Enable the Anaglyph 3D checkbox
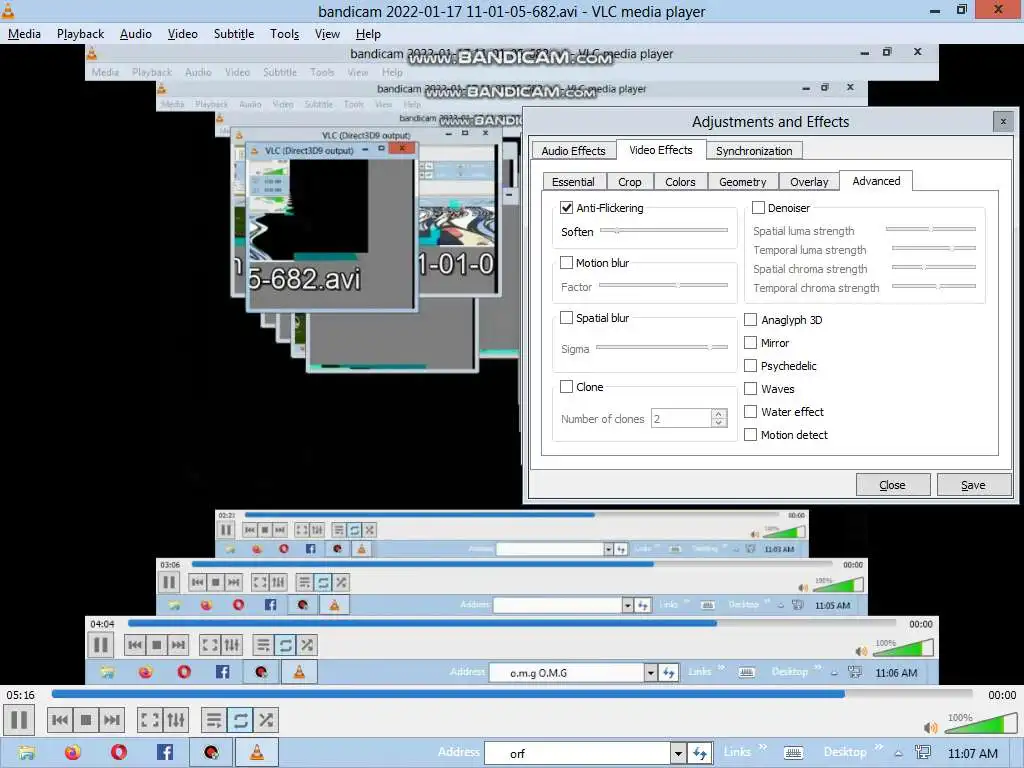 [750, 319]
